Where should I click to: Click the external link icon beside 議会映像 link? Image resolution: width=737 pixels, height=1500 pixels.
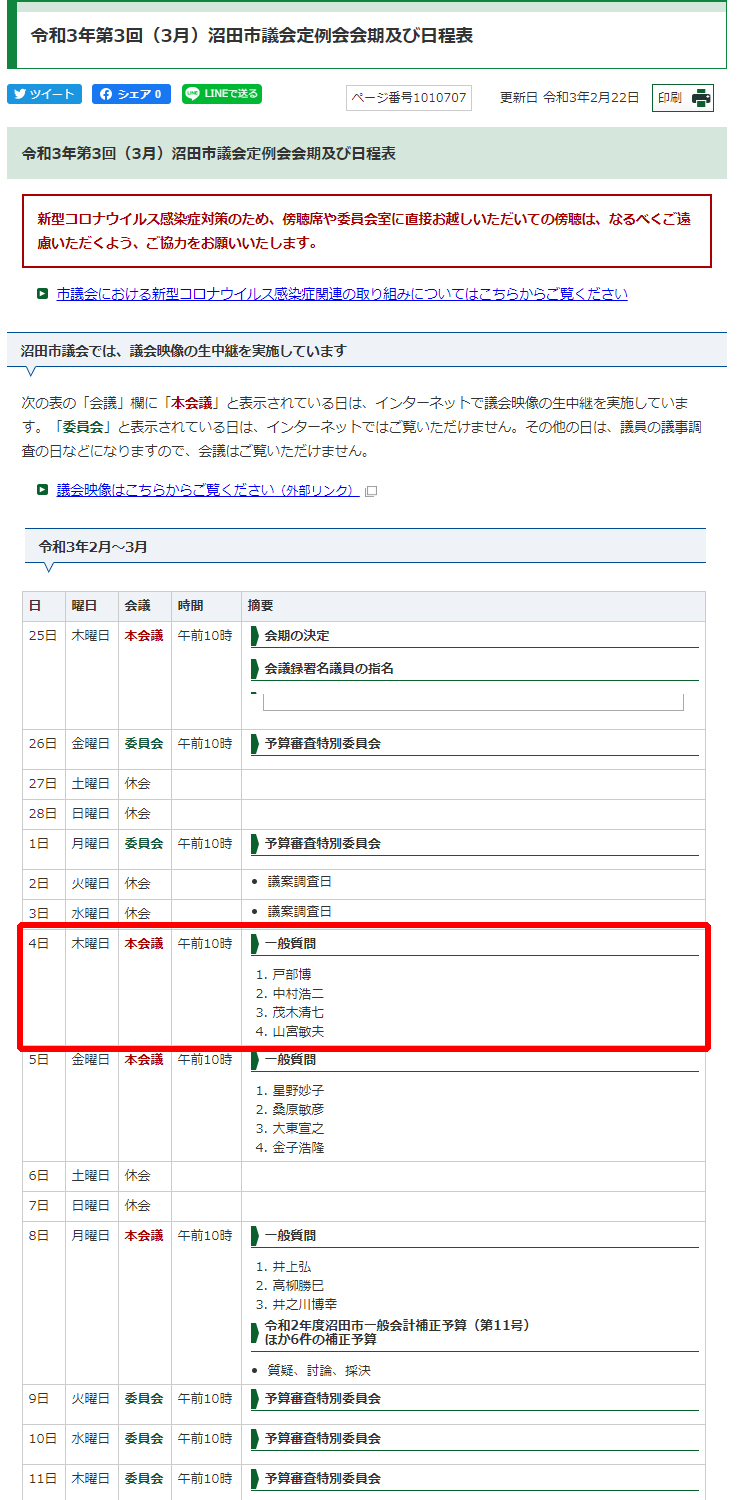pyautogui.click(x=371, y=491)
